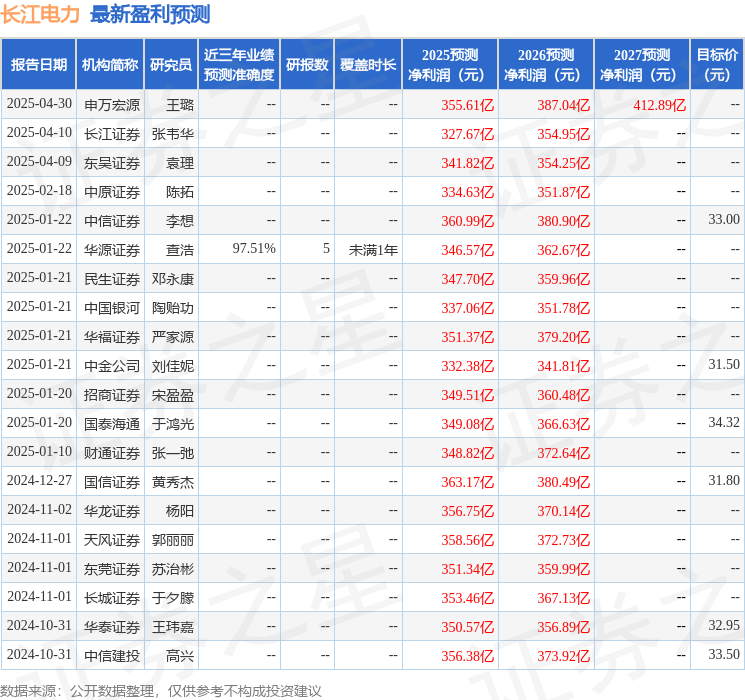This screenshot has height=700, width=745.
Task: Click institution name 中国银河
Action: point(112,308)
